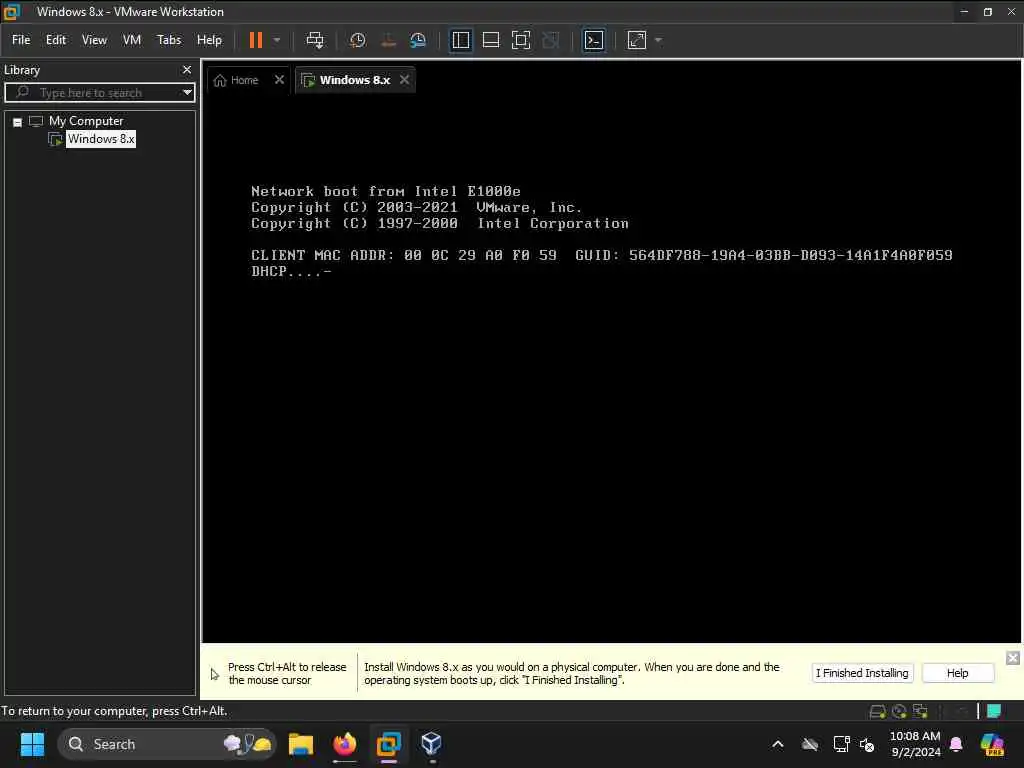Open the power options dropdown arrow

point(277,40)
